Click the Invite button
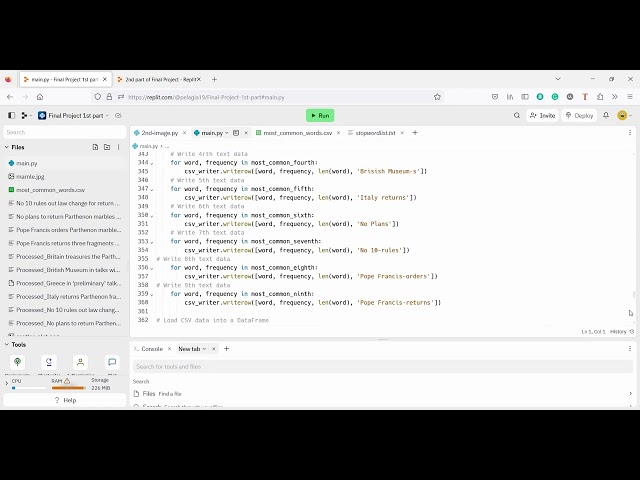 [542, 116]
